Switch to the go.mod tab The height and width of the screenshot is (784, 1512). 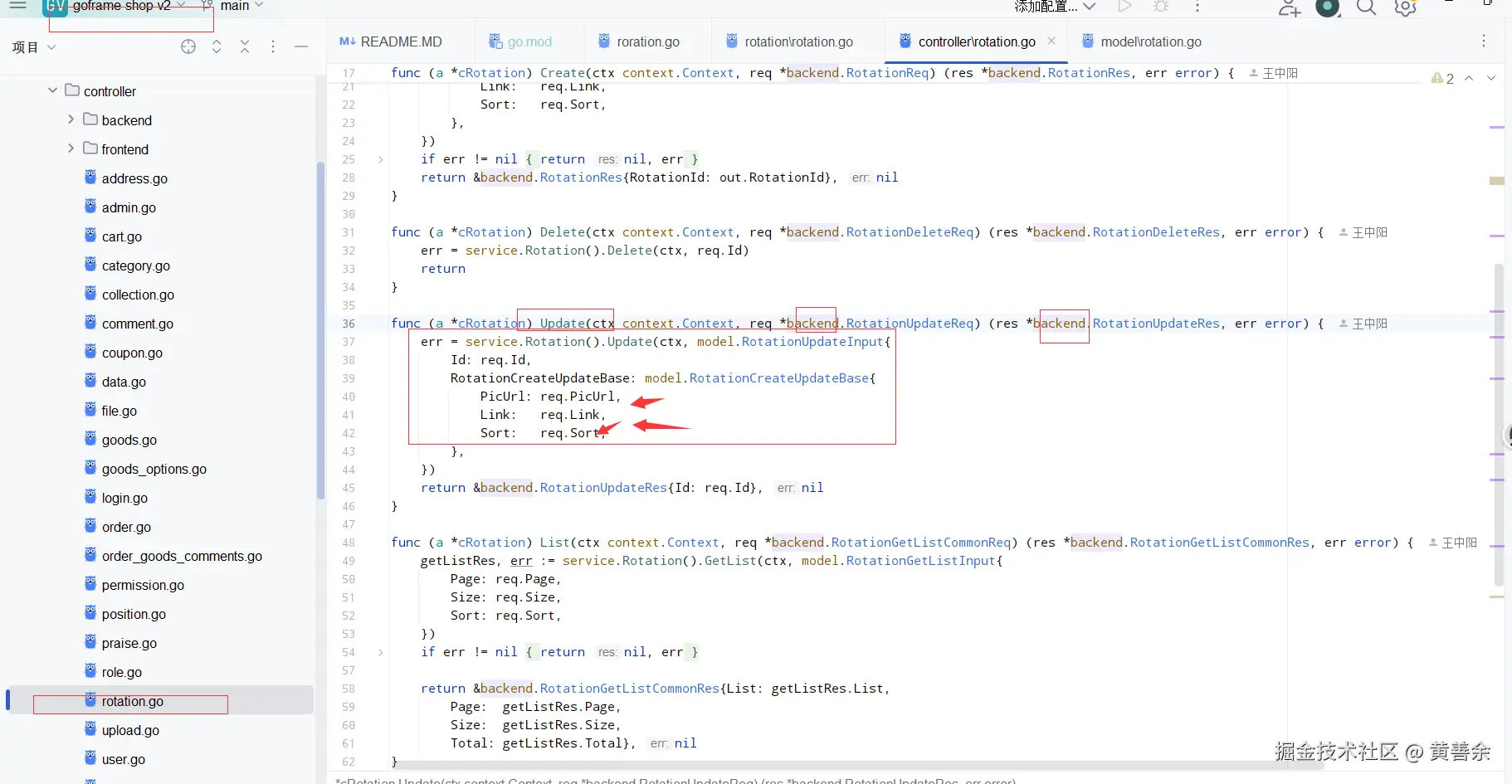(x=521, y=41)
